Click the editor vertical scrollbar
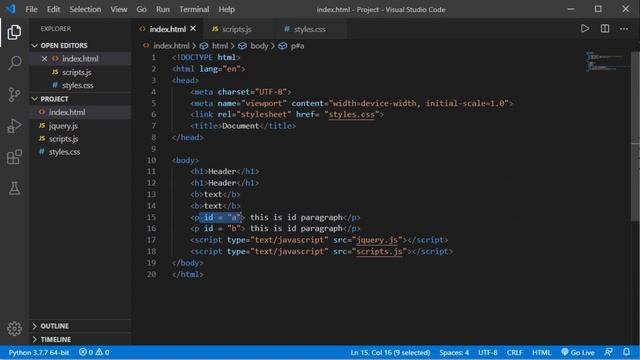This screenshot has height=360, width=640. 635,137
